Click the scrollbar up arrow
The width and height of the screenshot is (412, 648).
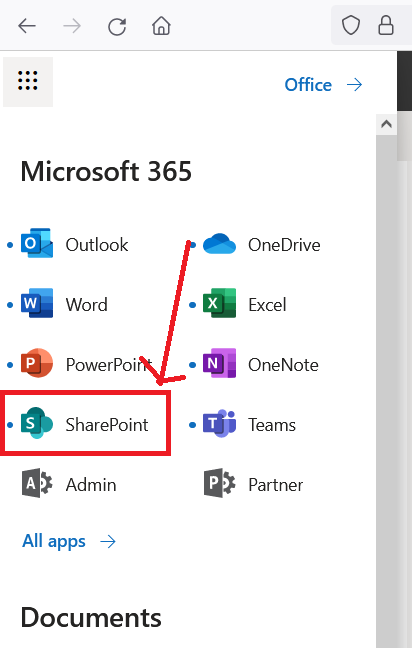click(386, 124)
